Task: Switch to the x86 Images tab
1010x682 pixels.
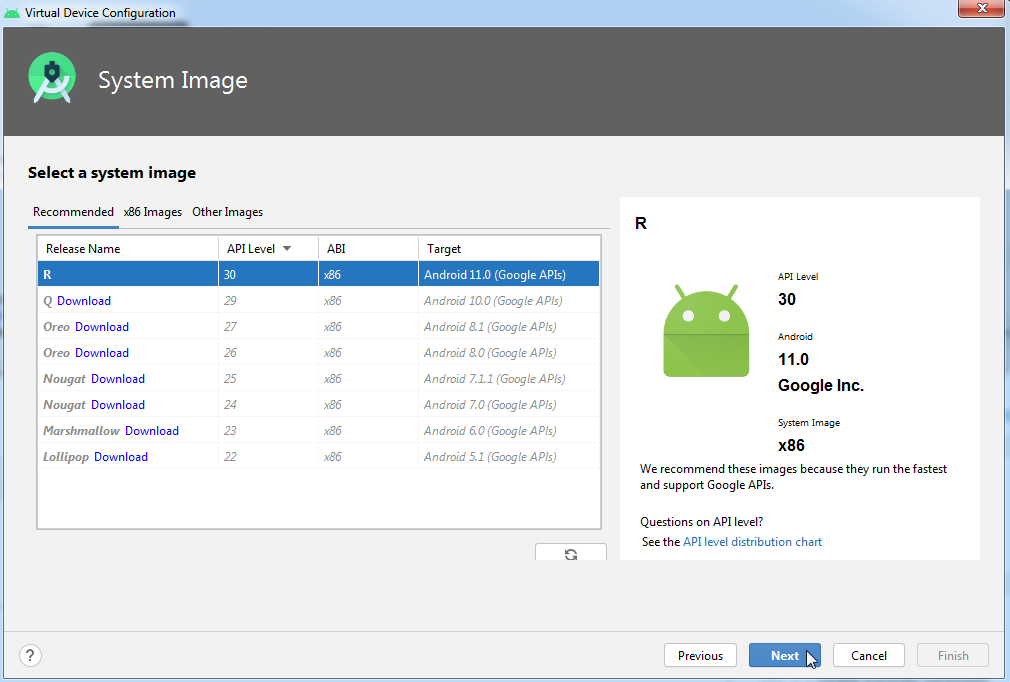Action: pos(153,212)
